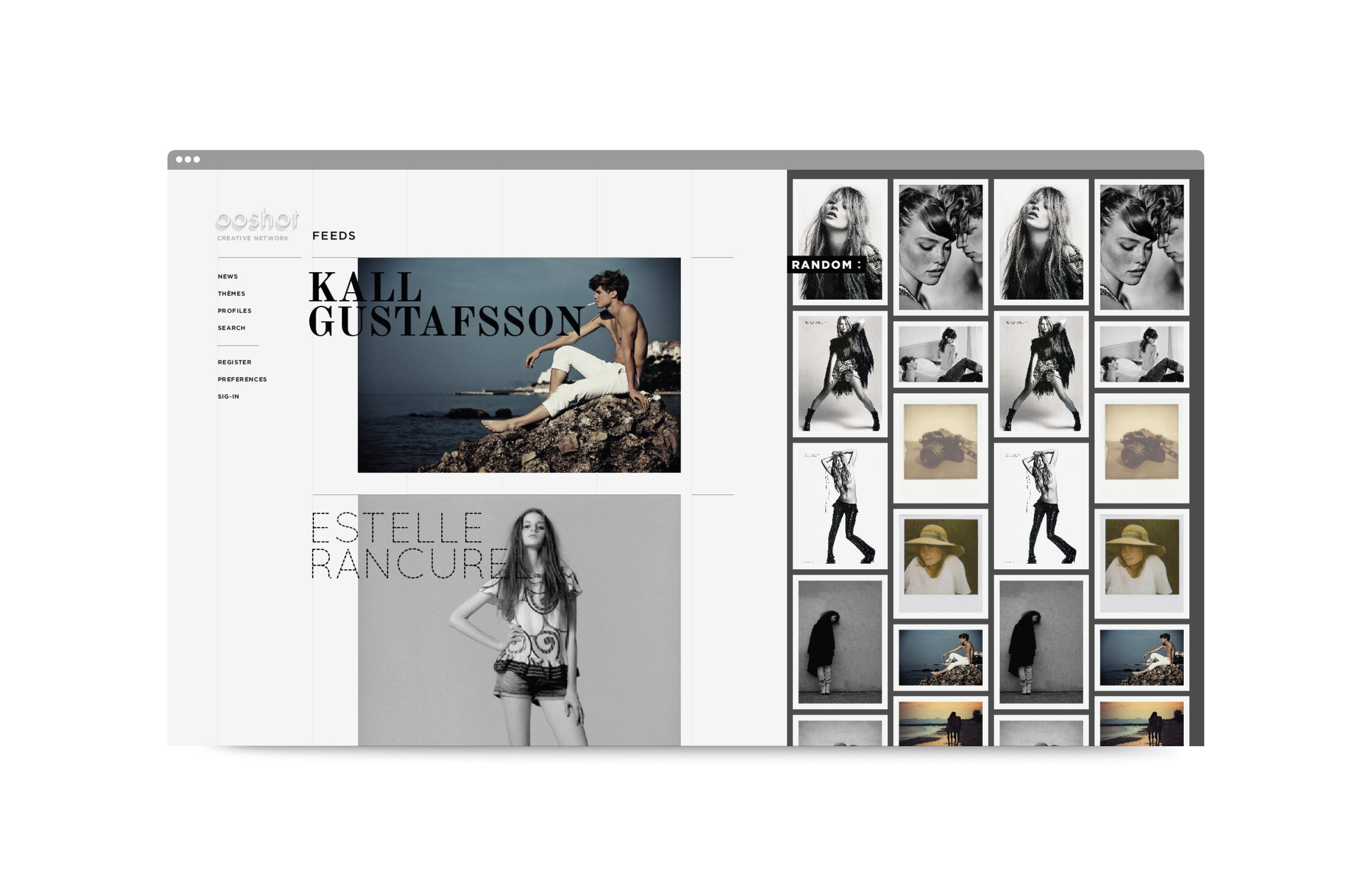Open fourth-column straw hat polaroid
Viewport: 1372px width, 896px height.
1142,563
